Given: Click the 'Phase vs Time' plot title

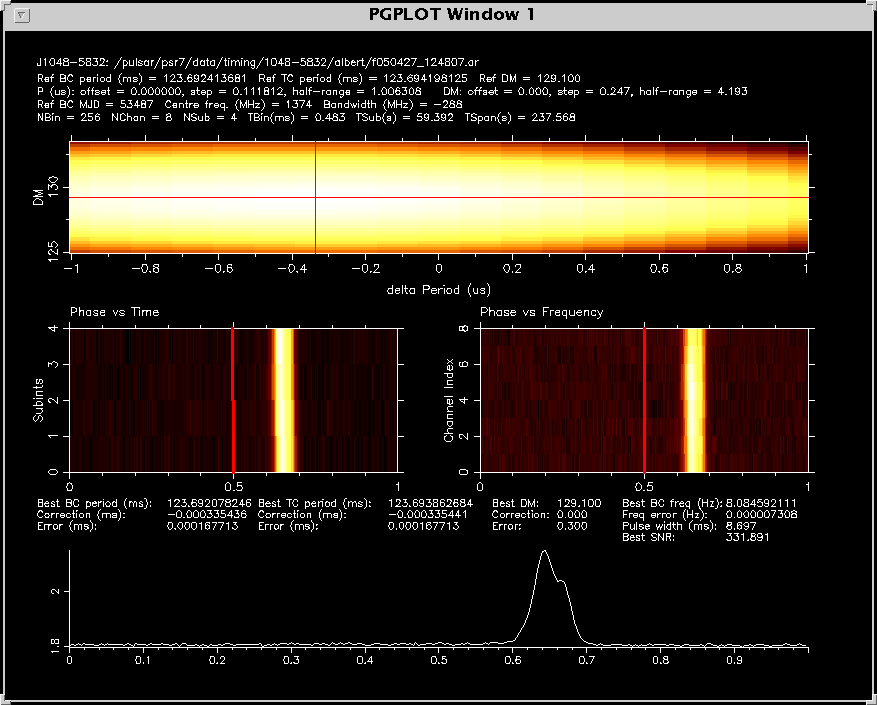Looking at the screenshot, I should click(114, 312).
